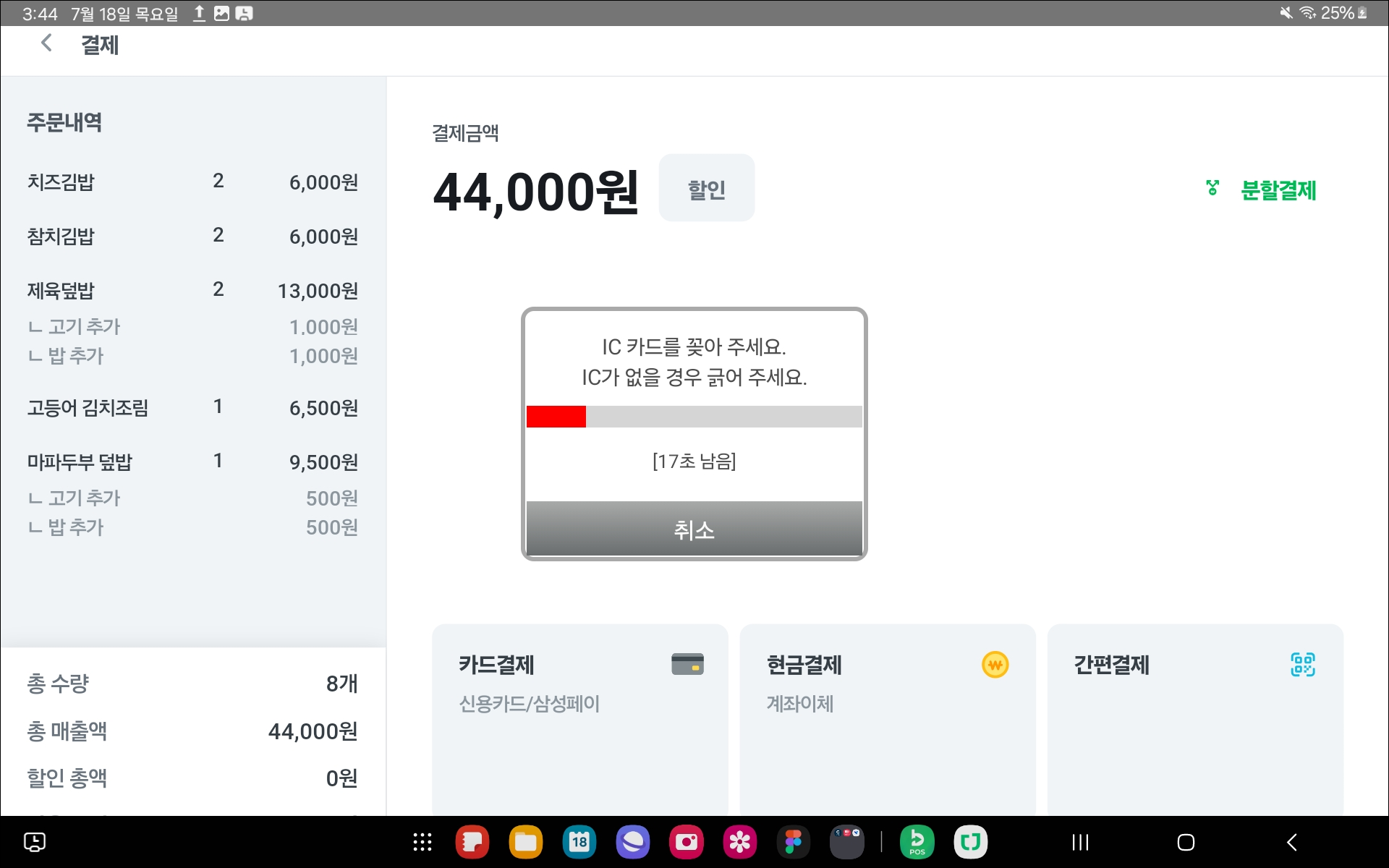Tap the won coin icon in 현금결제
The image size is (1389, 868).
pos(995,664)
